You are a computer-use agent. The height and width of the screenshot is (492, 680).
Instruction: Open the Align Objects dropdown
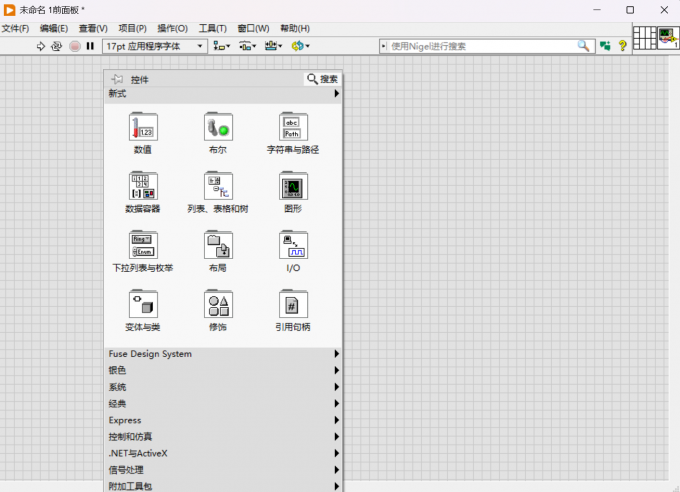coord(222,46)
